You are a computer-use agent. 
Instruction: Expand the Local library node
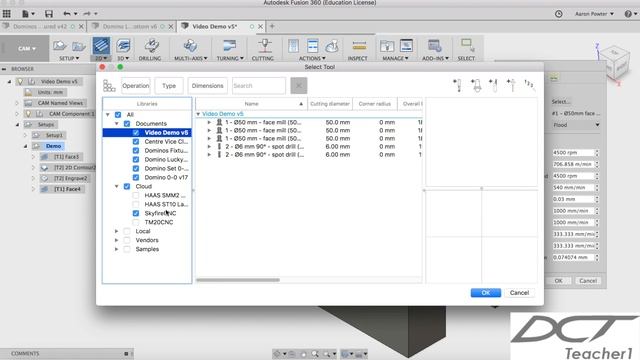117,231
